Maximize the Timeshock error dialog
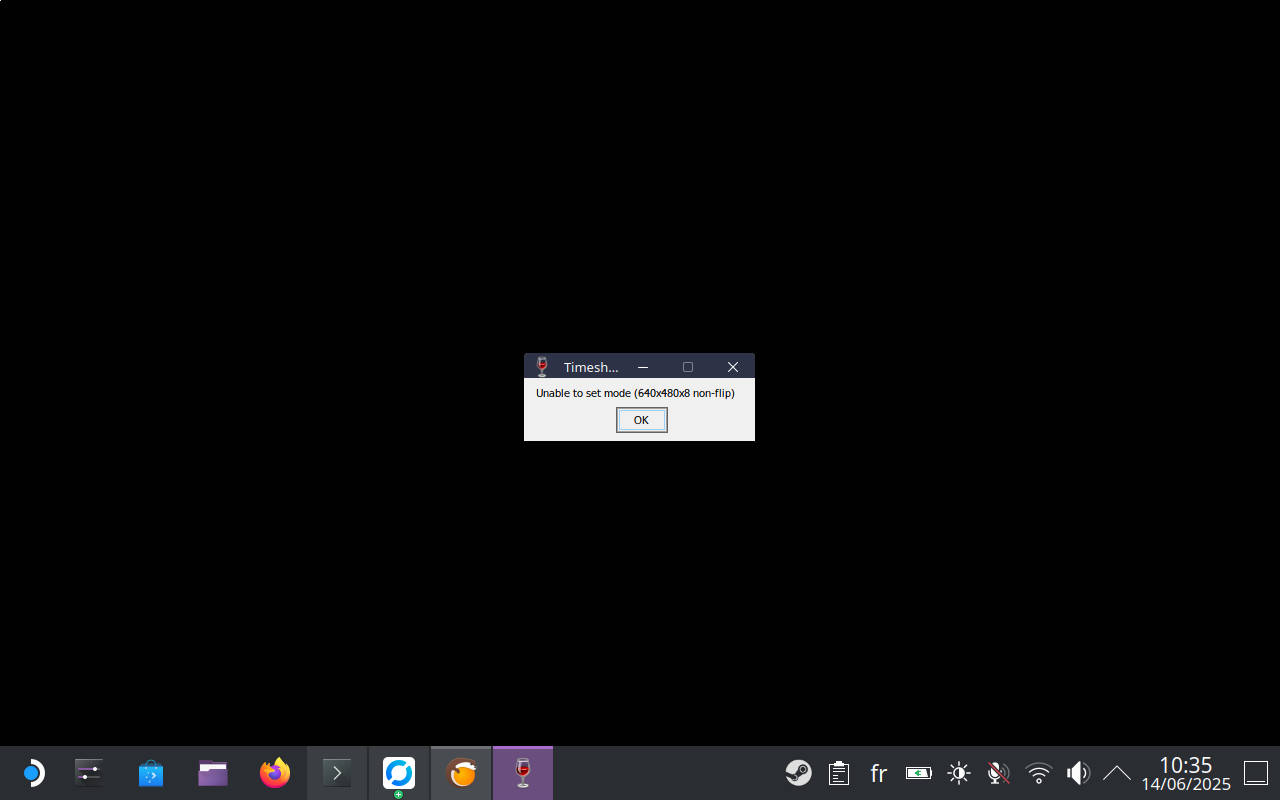The width and height of the screenshot is (1280, 800). point(688,367)
